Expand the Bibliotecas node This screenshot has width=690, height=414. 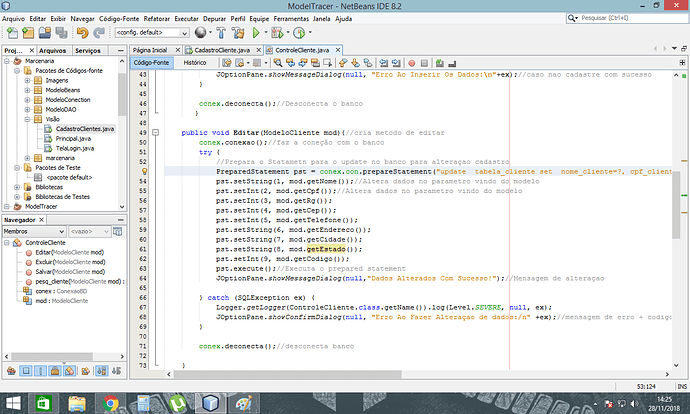(x=17, y=187)
